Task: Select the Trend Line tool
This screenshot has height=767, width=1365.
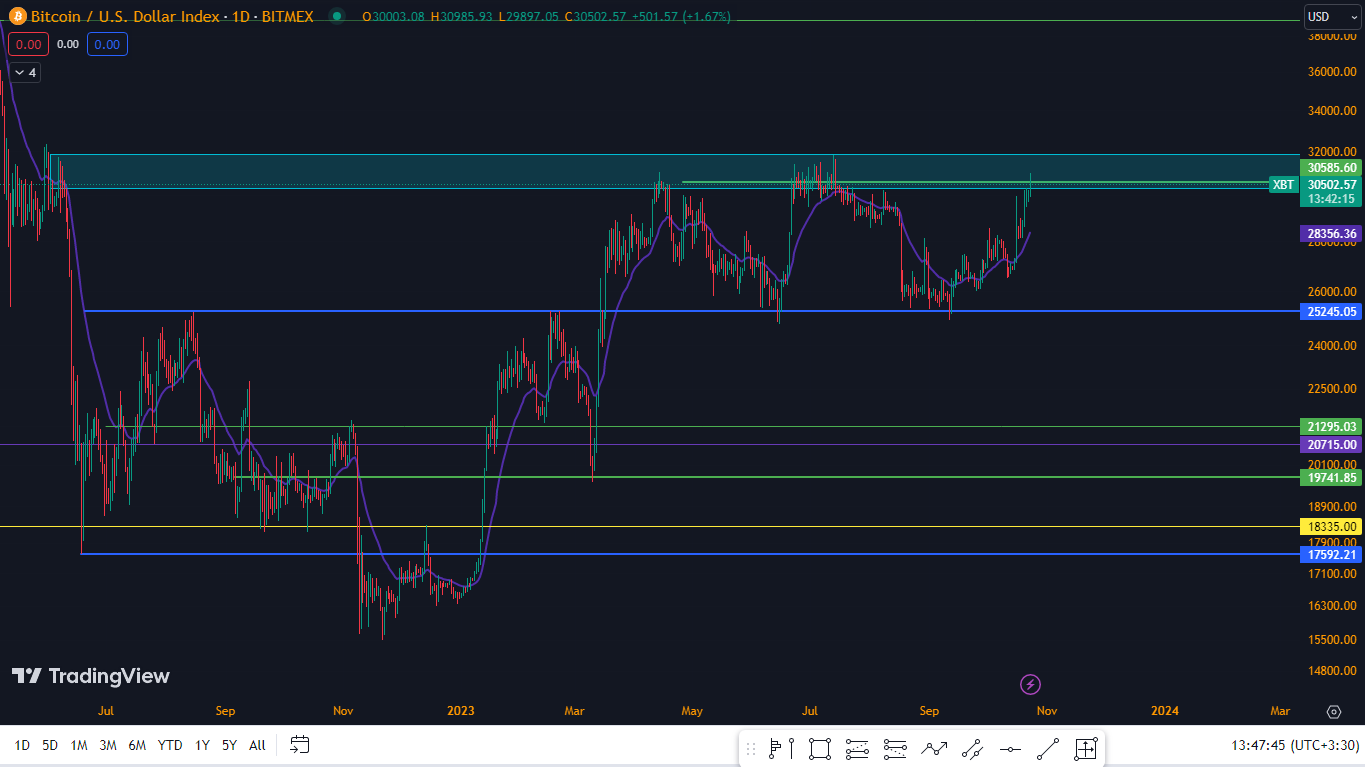Action: pos(1048,748)
